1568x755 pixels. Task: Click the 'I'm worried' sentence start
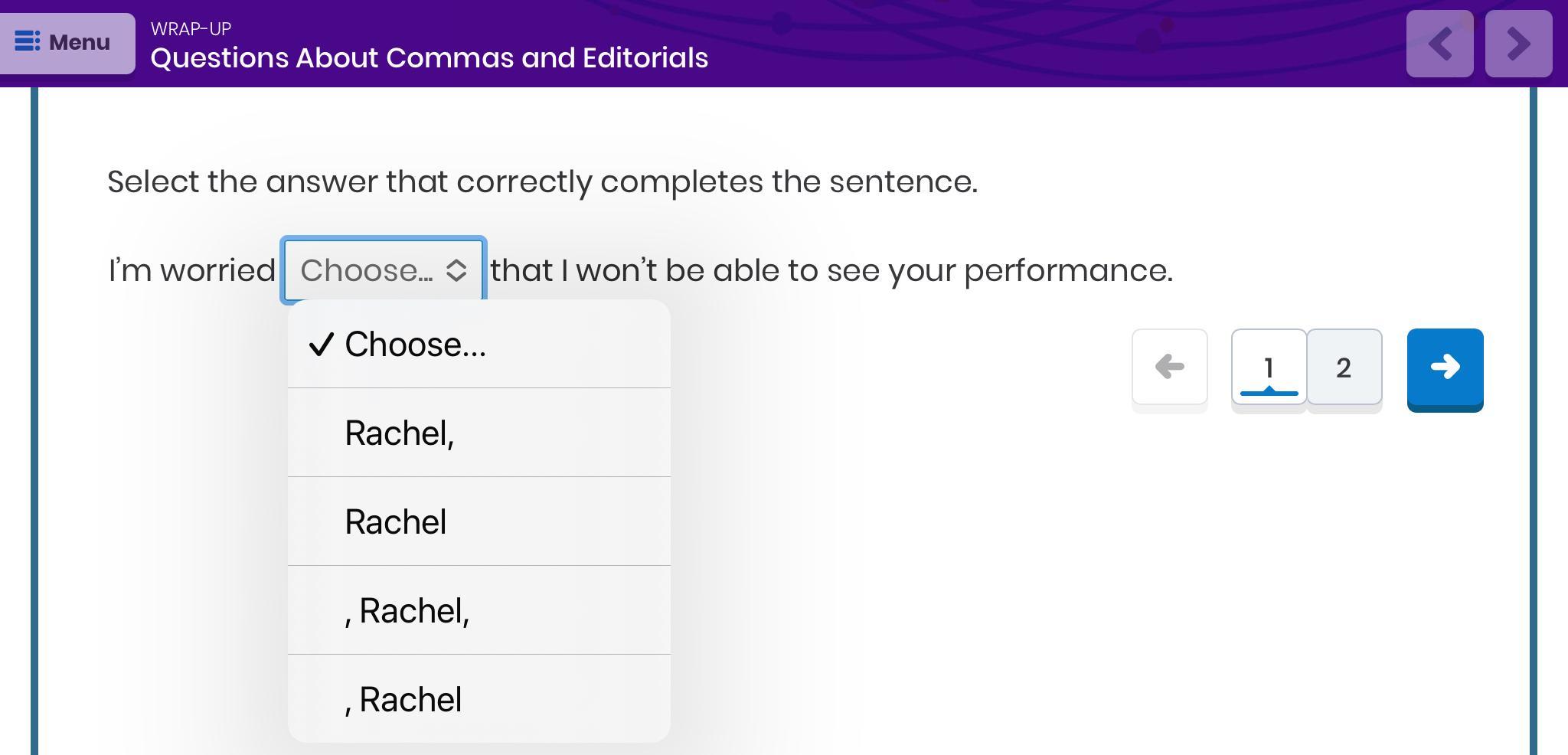click(191, 270)
